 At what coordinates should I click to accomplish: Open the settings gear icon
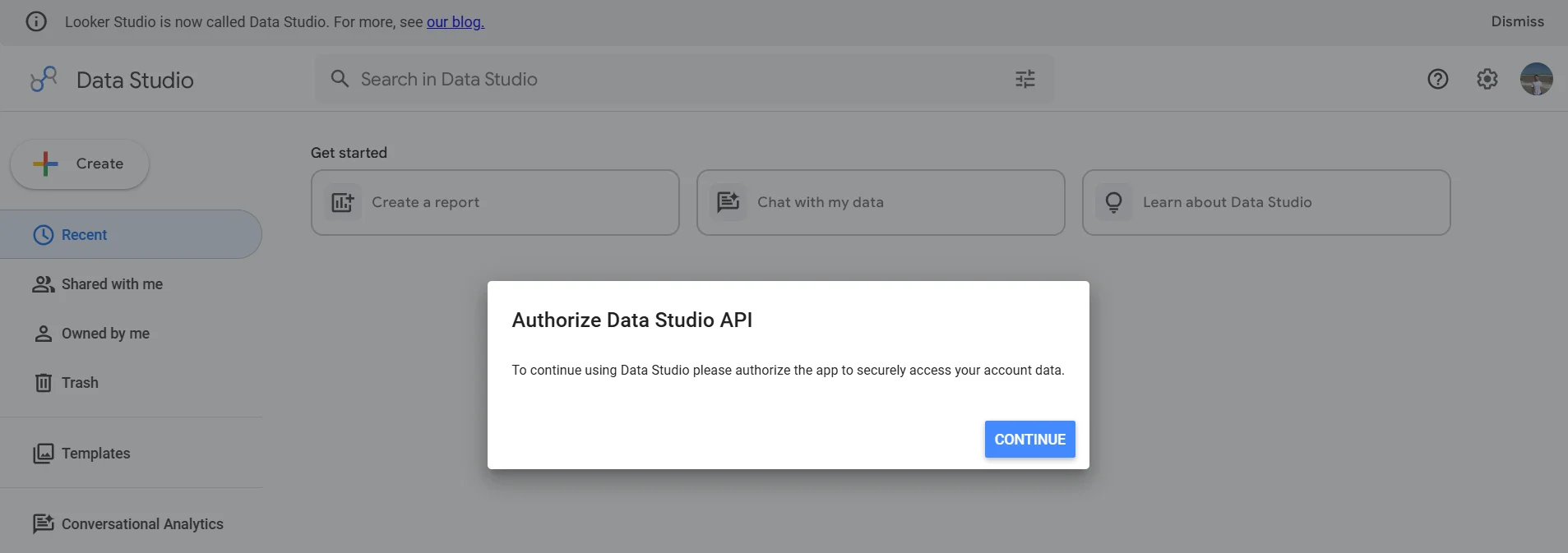1487,79
